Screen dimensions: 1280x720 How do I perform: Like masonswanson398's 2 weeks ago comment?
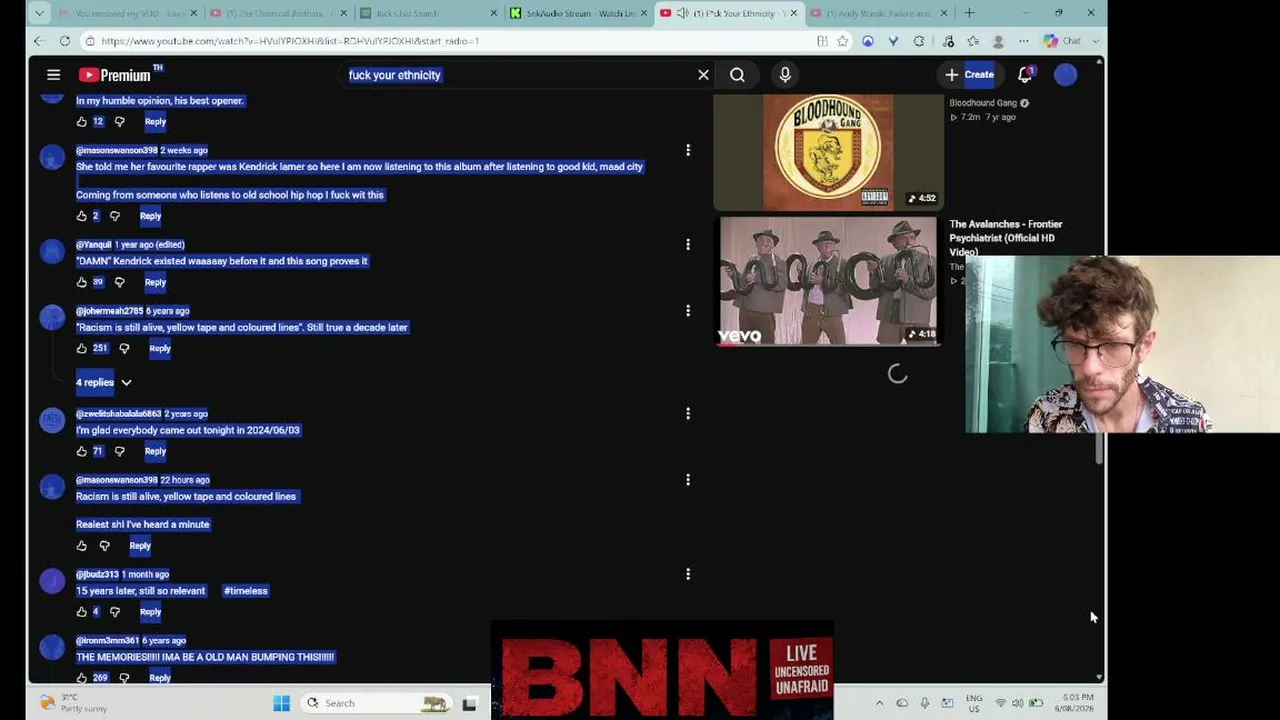point(82,216)
